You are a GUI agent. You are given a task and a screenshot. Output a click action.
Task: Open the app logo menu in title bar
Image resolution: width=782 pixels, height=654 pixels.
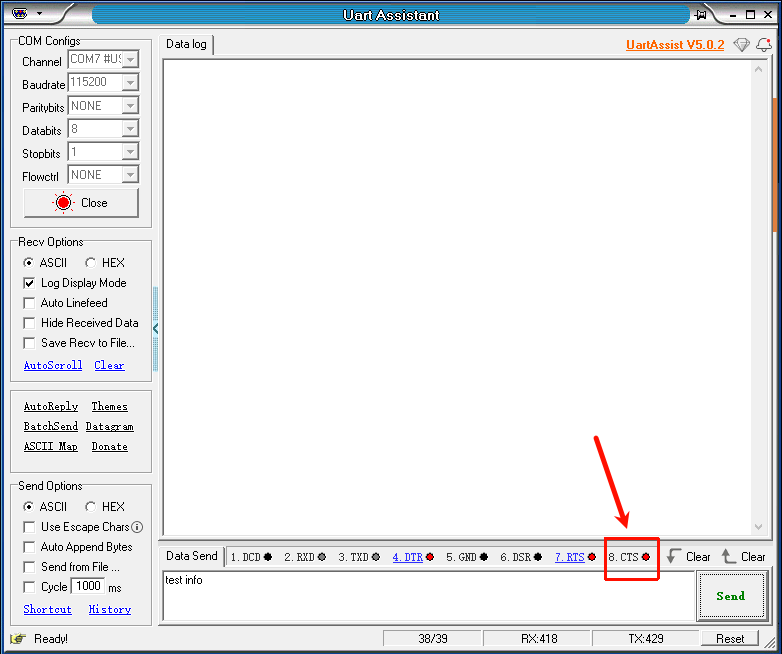(x=19, y=13)
